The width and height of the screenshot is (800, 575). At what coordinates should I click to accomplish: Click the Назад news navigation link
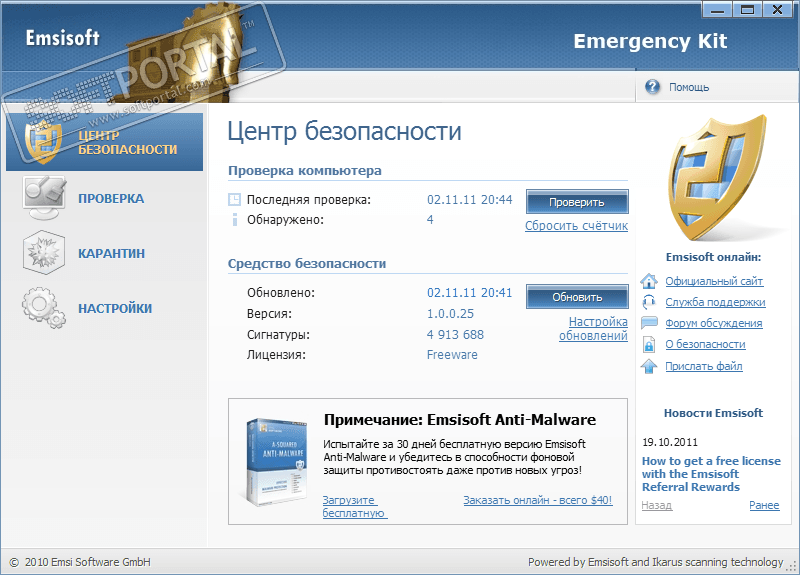pos(657,505)
